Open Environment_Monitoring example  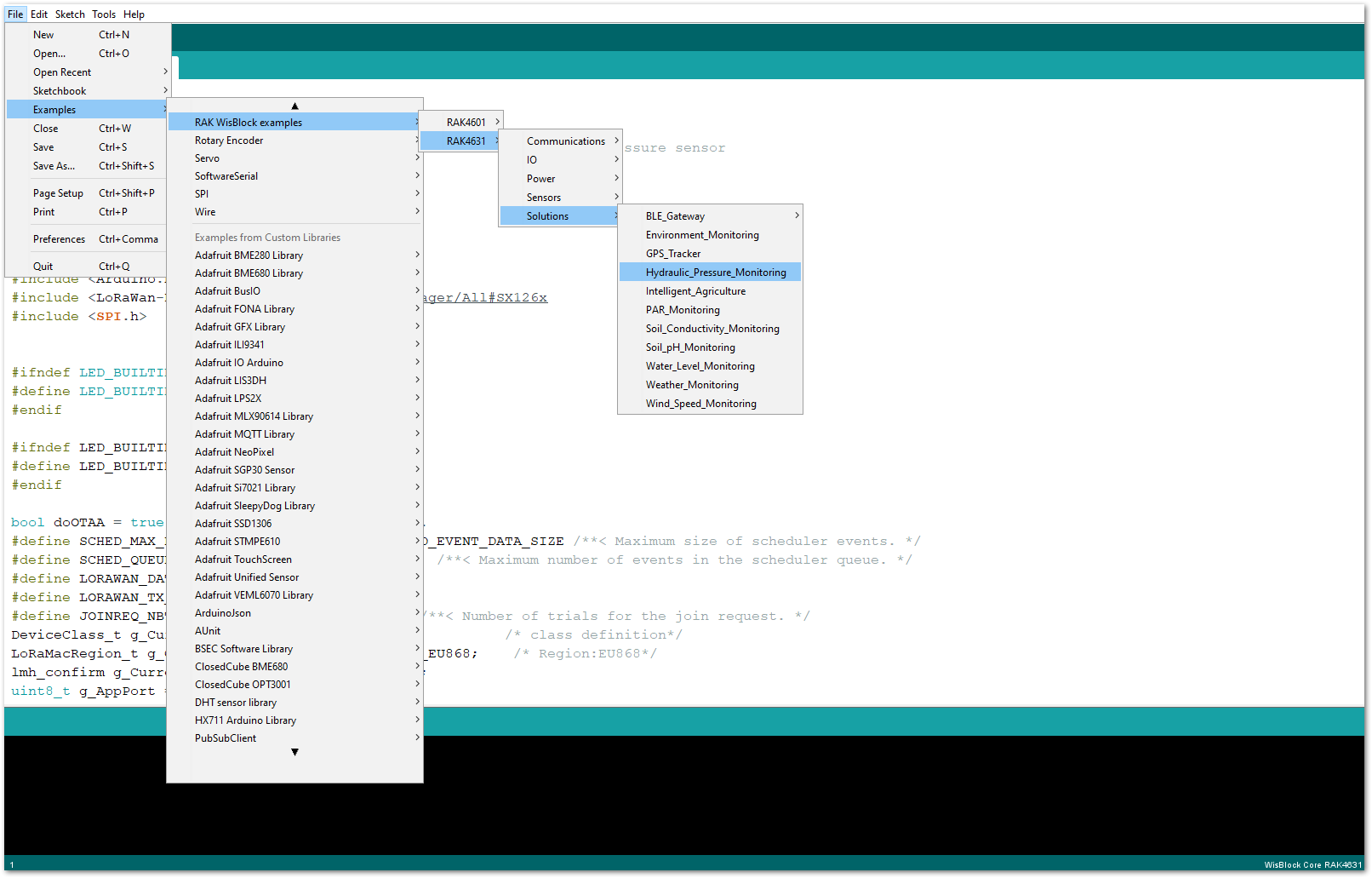point(711,235)
